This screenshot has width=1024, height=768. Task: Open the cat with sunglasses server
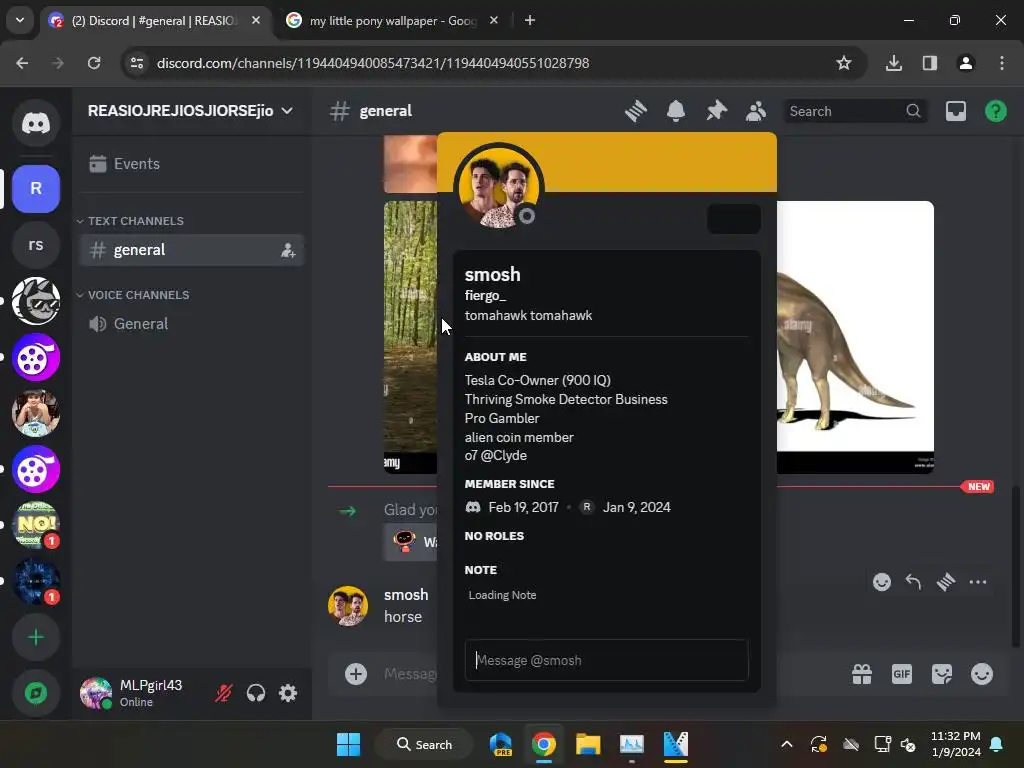pos(36,301)
